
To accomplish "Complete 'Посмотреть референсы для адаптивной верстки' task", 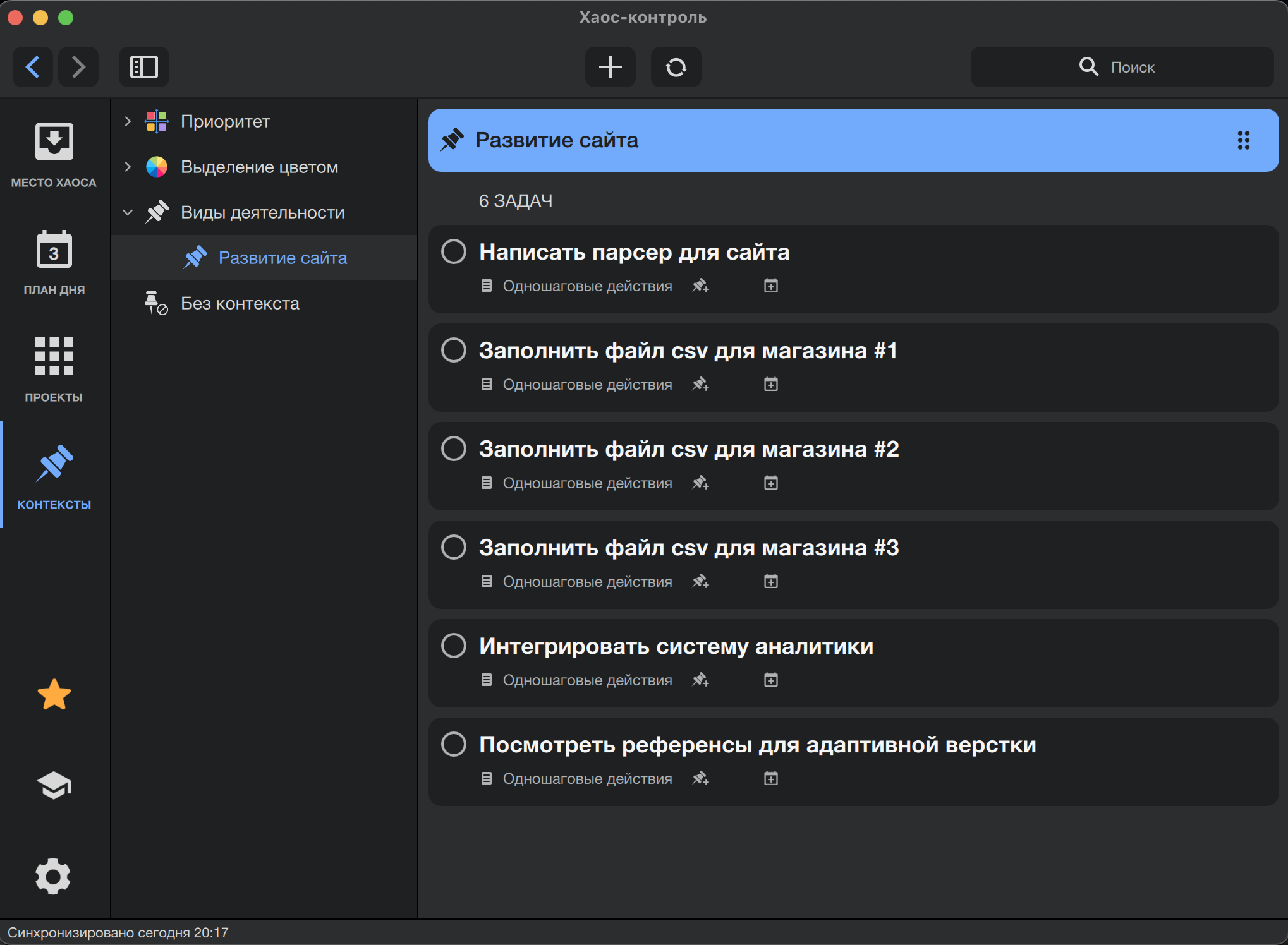I will 454,744.
